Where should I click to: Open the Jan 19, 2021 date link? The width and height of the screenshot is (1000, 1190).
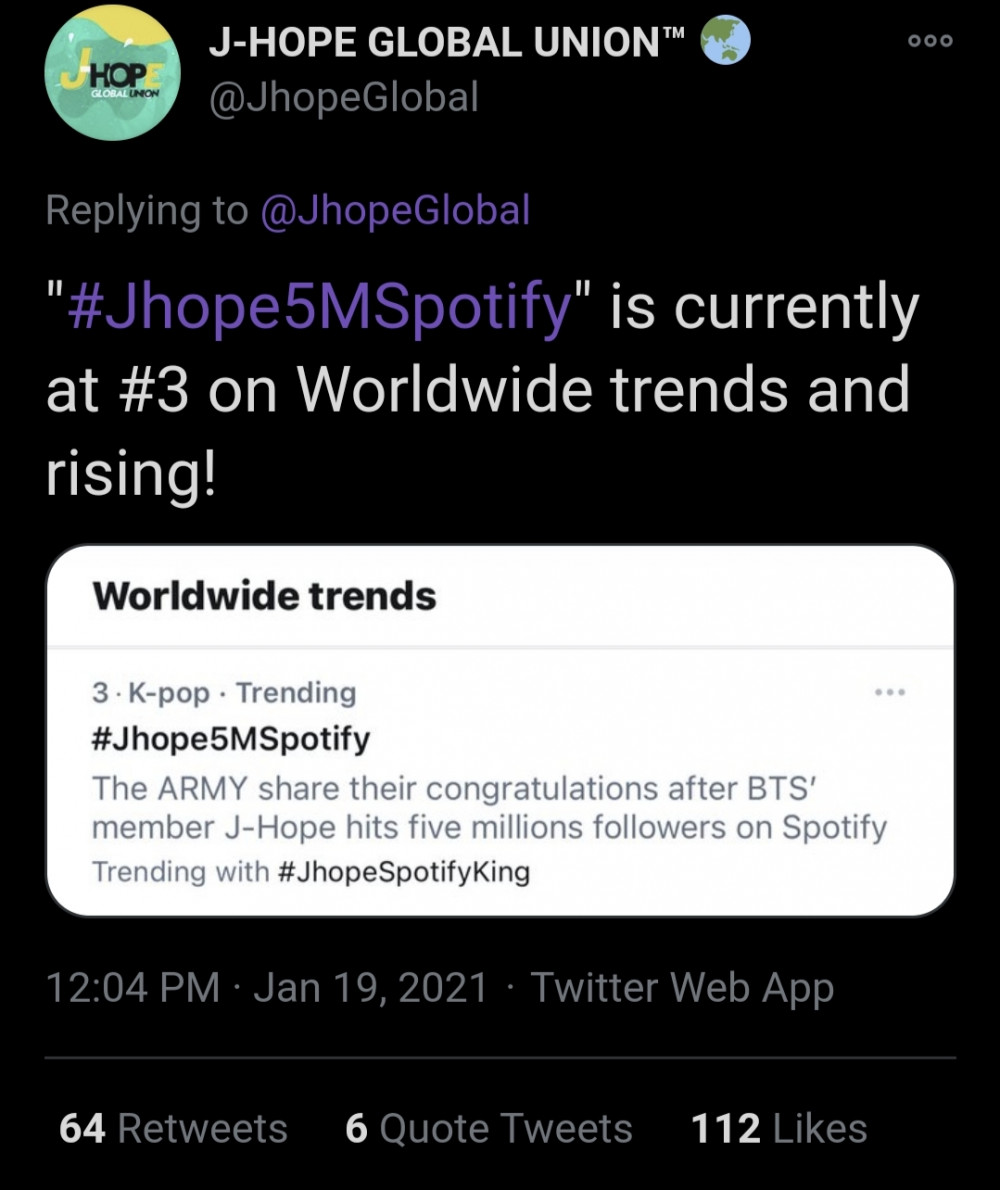point(370,987)
